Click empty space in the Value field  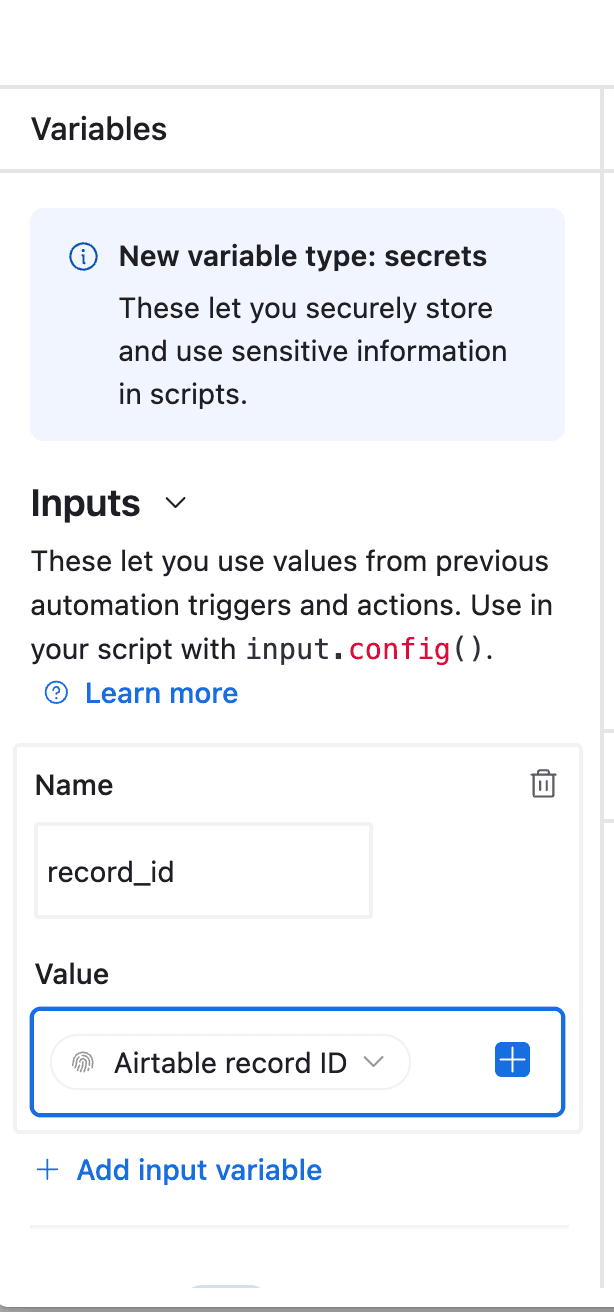pyautogui.click(x=450, y=1062)
